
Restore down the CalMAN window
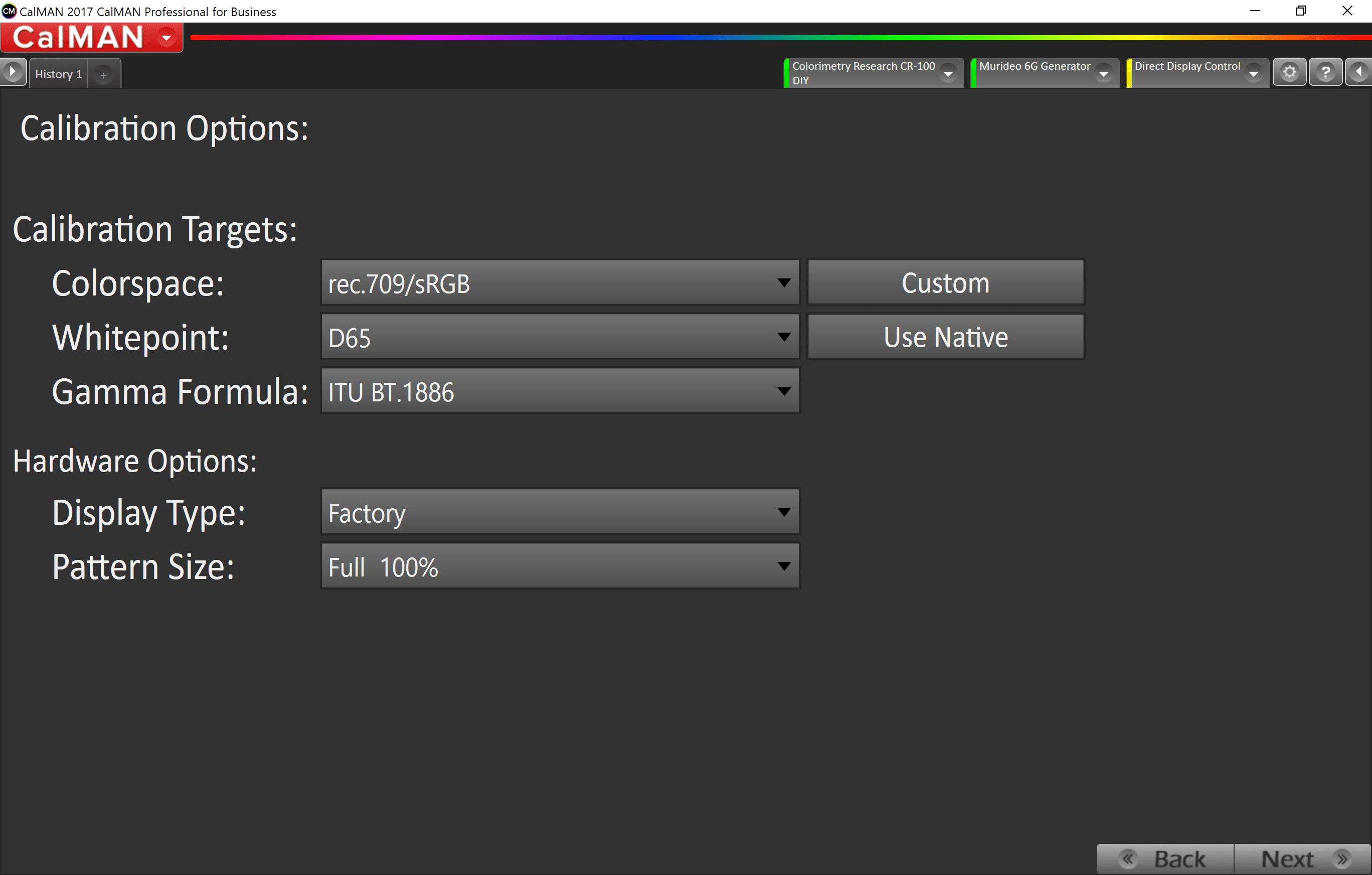pos(1301,11)
